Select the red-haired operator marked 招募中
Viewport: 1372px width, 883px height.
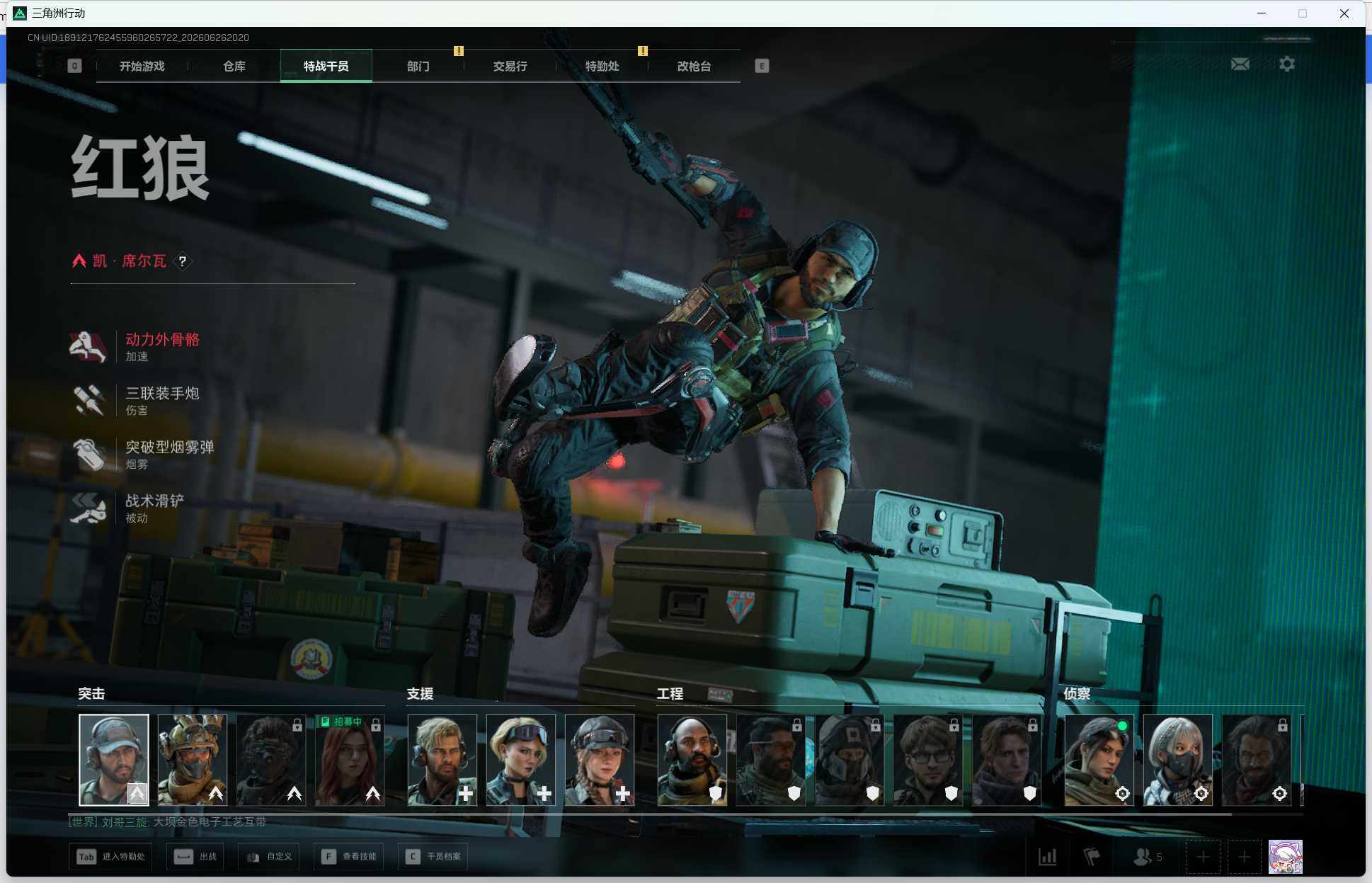(x=350, y=760)
